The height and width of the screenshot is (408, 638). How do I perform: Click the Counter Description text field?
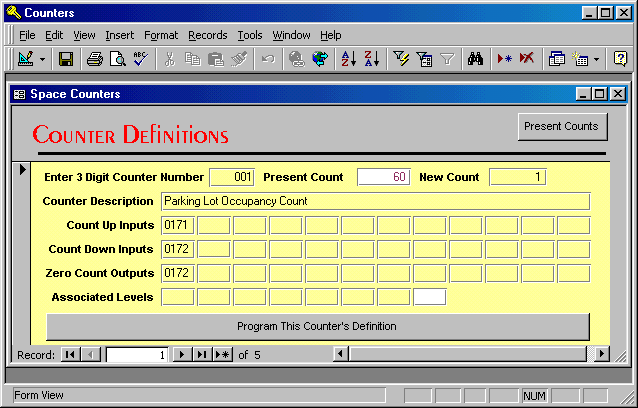tap(375, 201)
